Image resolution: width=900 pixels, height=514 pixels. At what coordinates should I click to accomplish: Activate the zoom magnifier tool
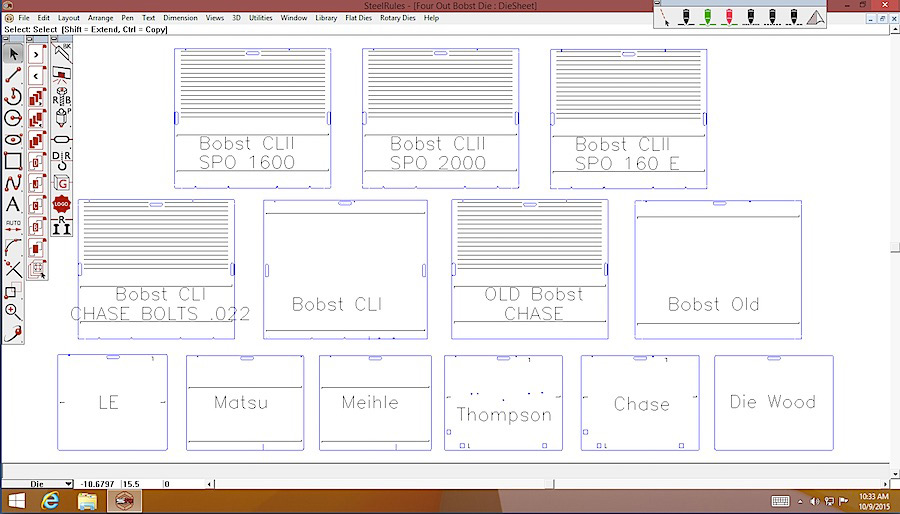click(x=13, y=311)
